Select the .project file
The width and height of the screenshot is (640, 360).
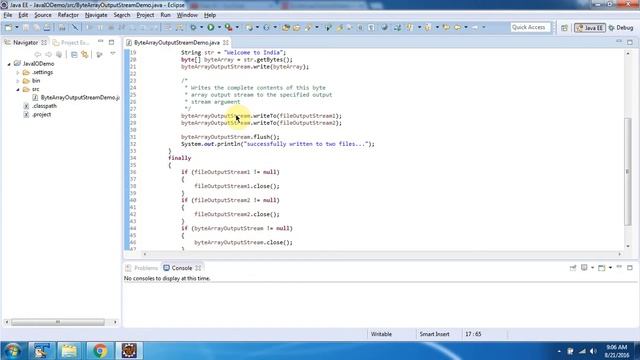(41, 114)
